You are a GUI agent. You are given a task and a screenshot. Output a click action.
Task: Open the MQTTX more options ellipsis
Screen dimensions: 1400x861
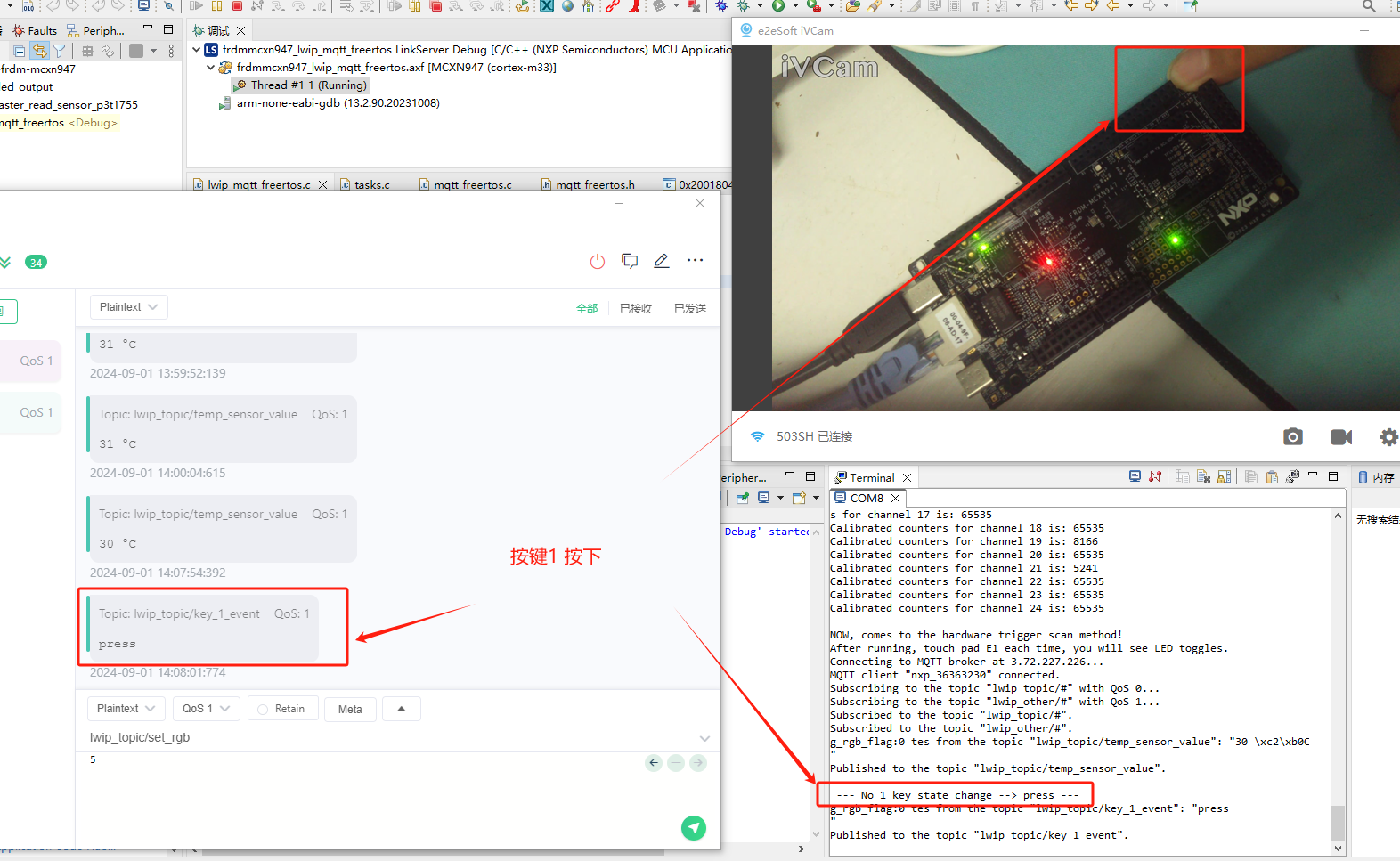(x=696, y=260)
